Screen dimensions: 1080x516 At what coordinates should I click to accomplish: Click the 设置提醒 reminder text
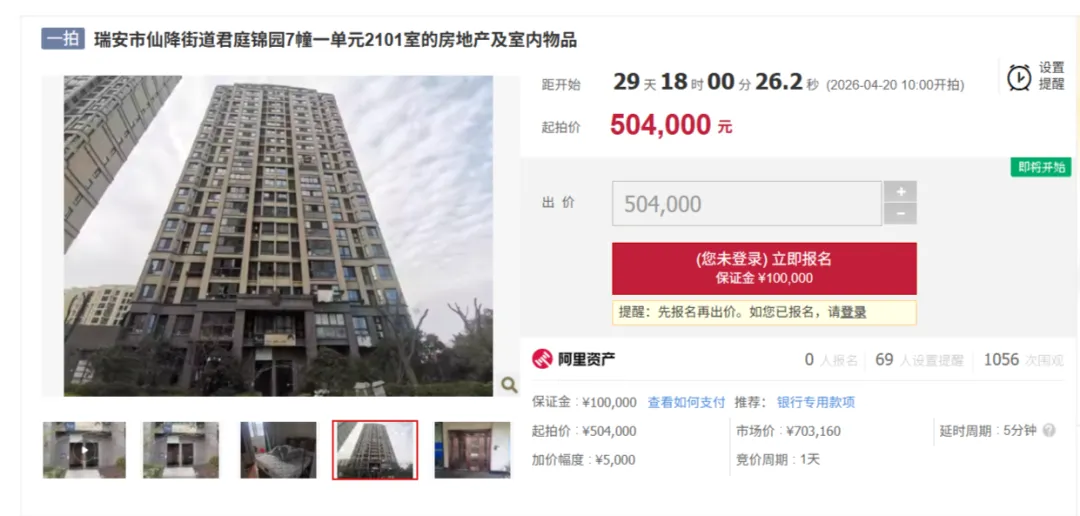click(1052, 76)
